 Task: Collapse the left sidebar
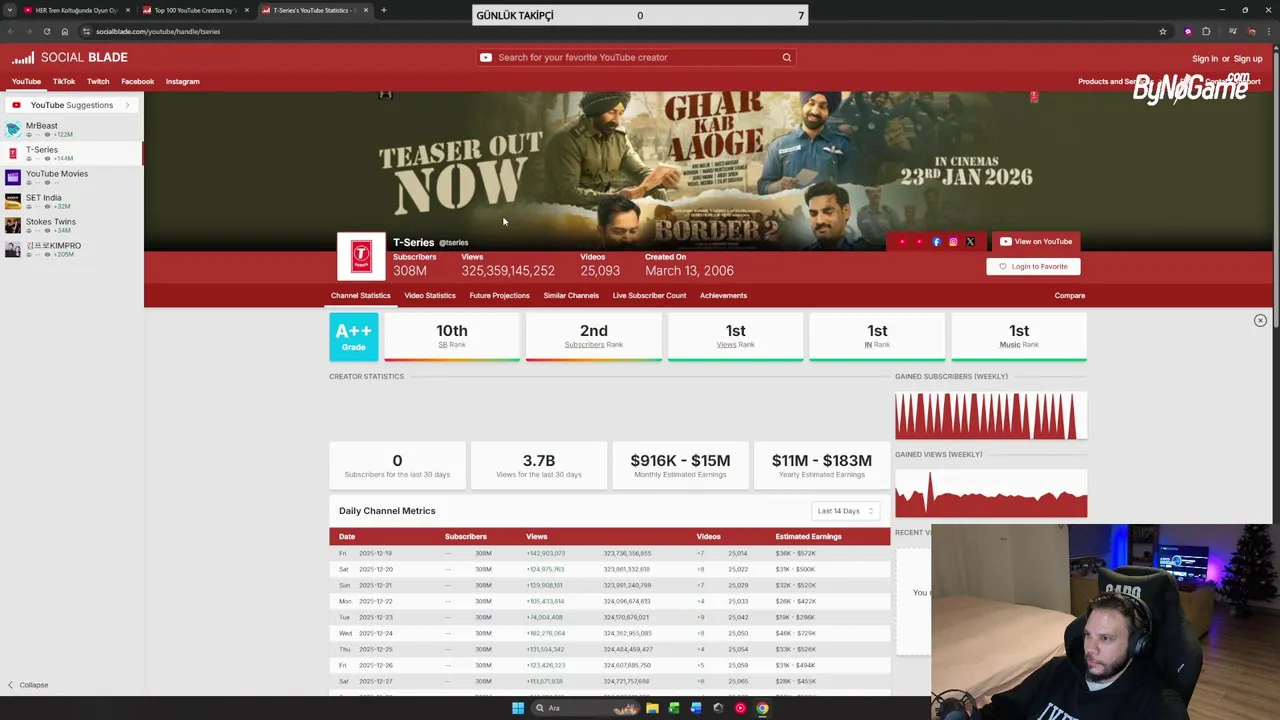[27, 685]
